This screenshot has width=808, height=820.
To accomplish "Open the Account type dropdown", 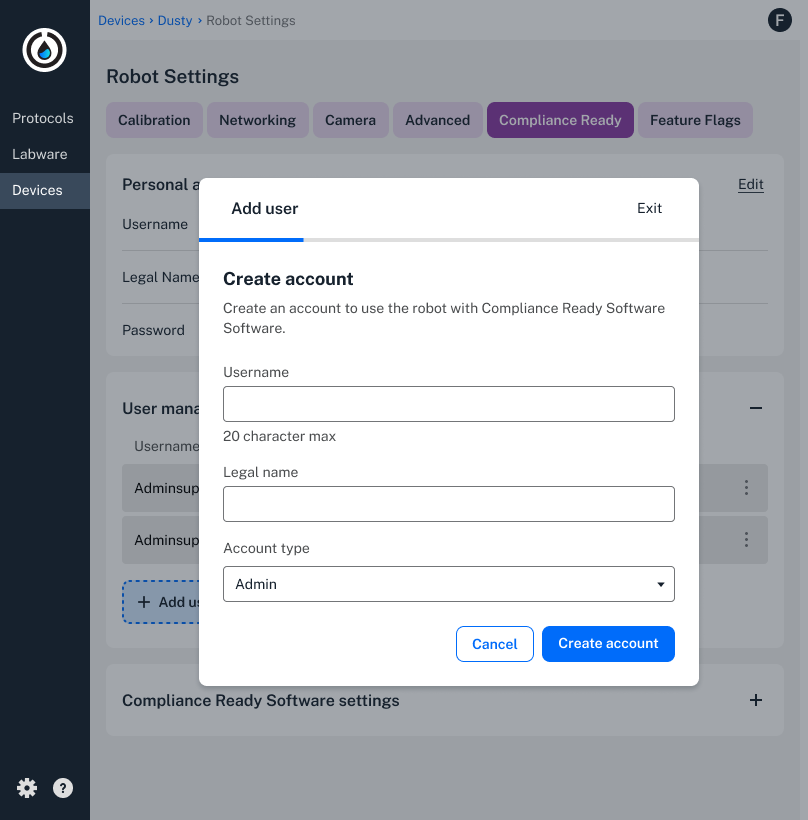I will 449,584.
